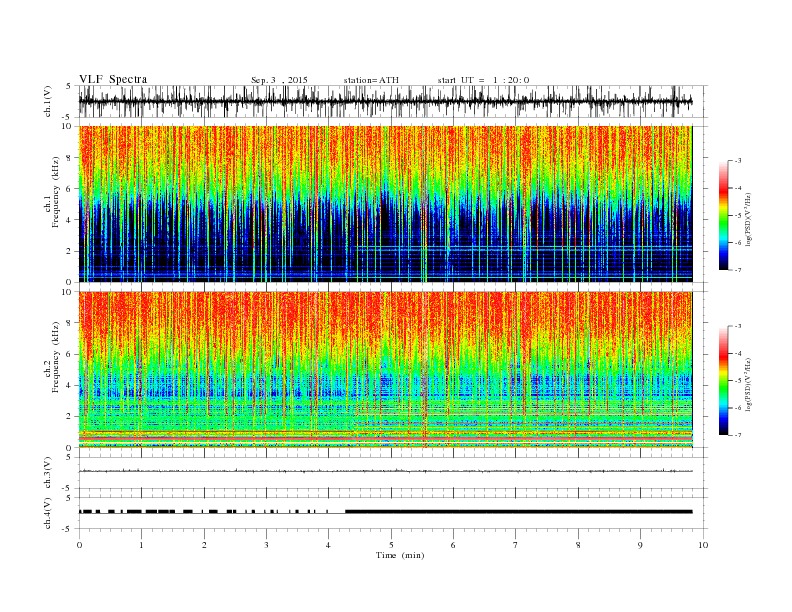792x612 pixels.
Task: Click inside the ch.1 spectrogram panel
Action: (385, 204)
